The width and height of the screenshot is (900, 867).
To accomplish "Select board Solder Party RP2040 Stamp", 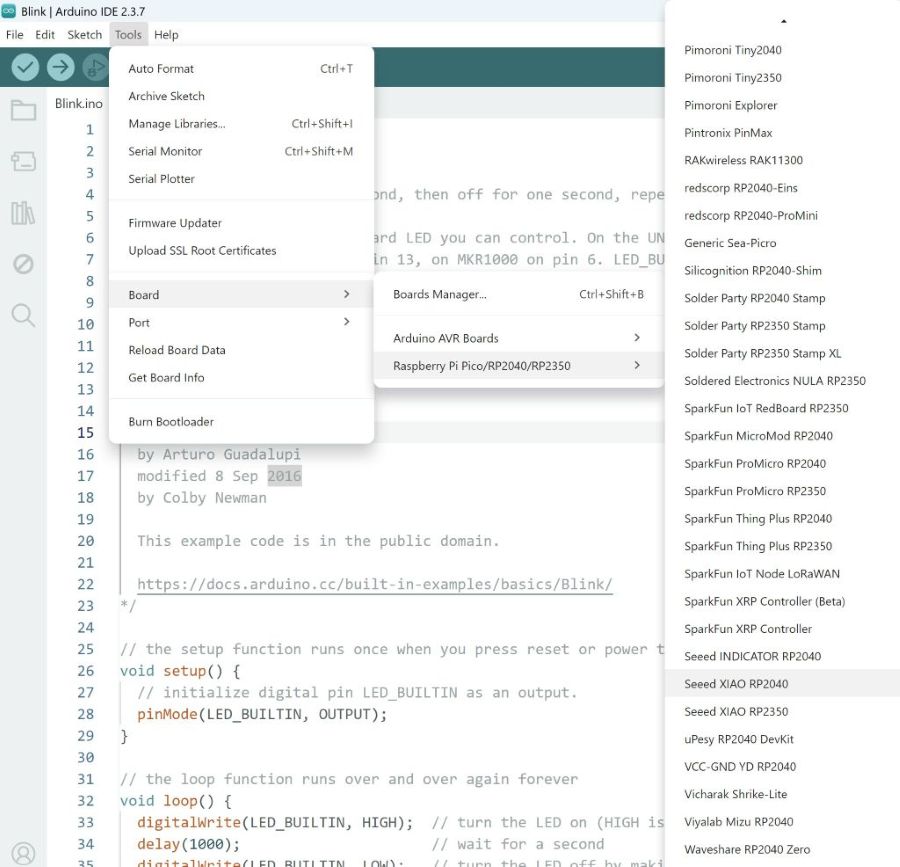I will 782,298.
